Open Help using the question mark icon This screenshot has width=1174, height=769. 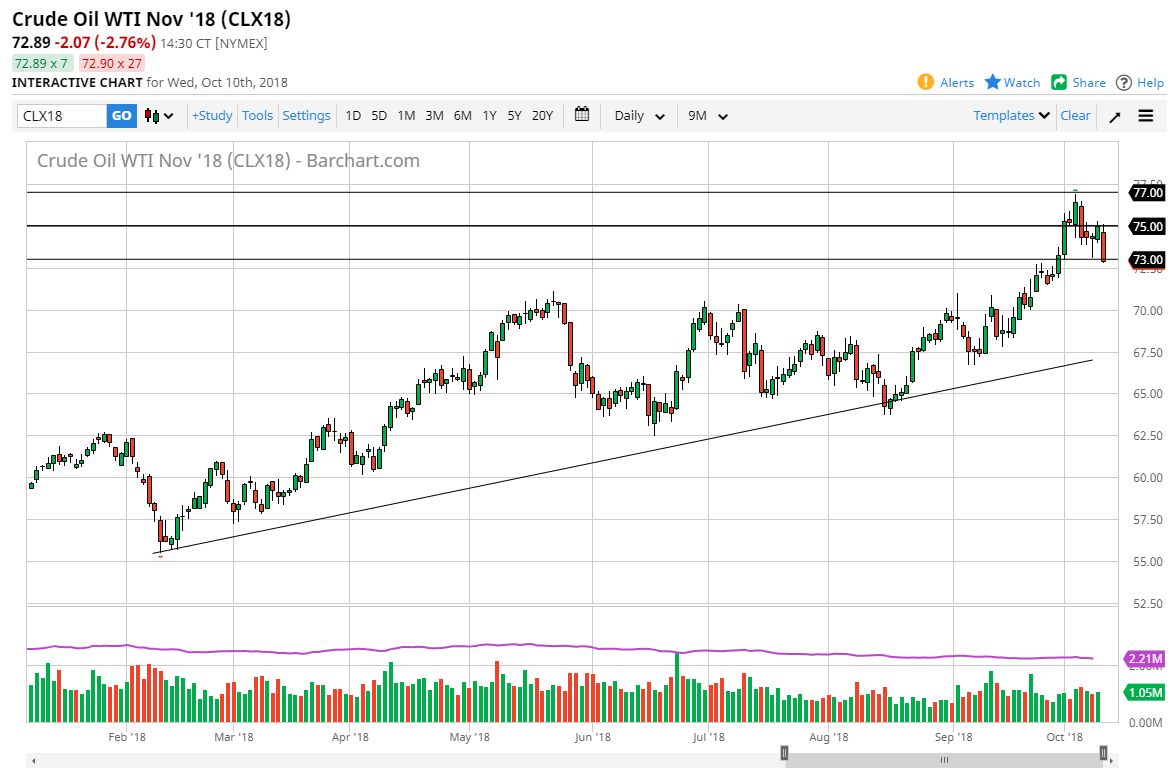(x=1139, y=83)
